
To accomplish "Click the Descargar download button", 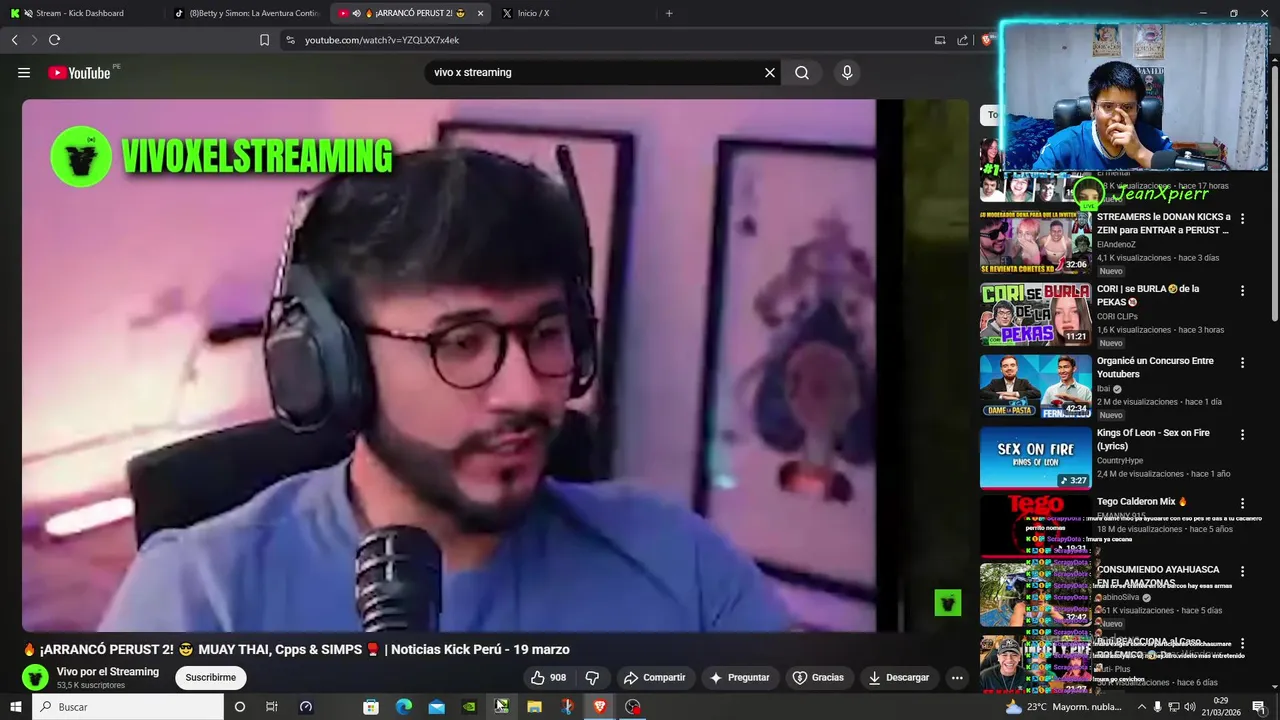I will coord(899,677).
